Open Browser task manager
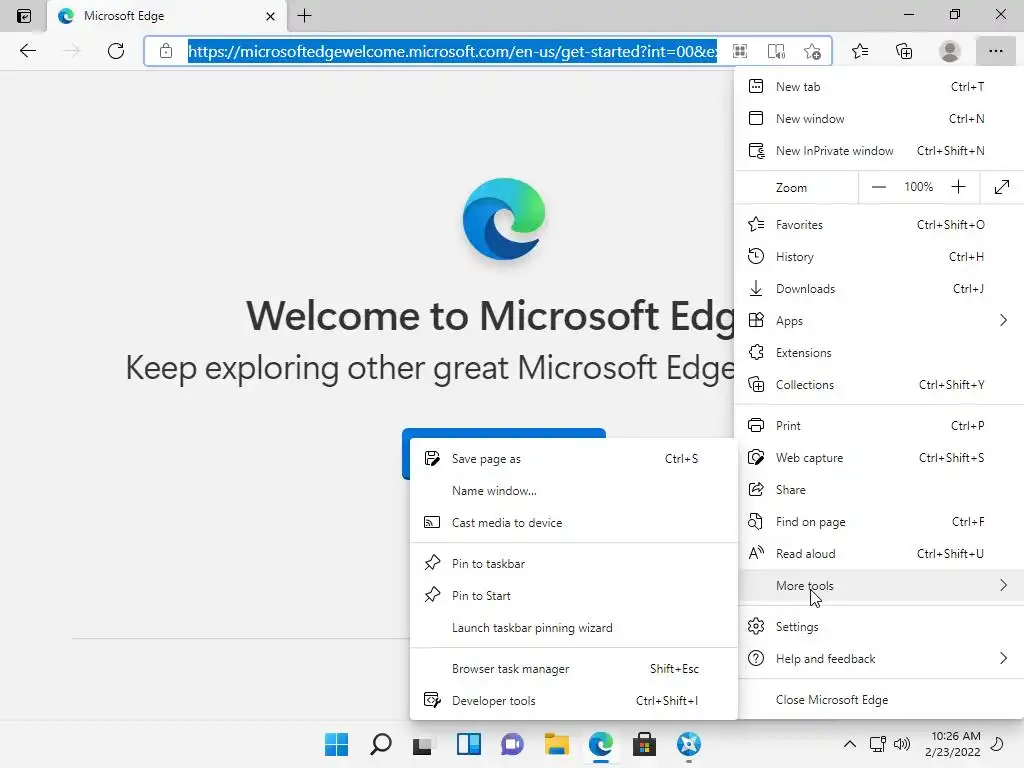 click(x=573, y=669)
